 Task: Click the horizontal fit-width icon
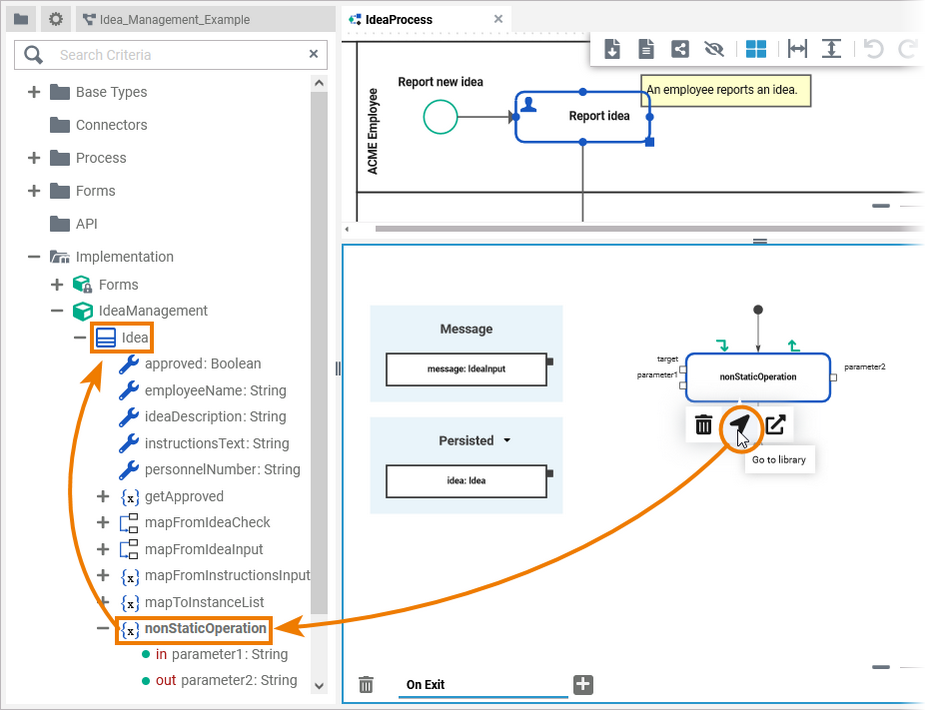click(x=797, y=49)
